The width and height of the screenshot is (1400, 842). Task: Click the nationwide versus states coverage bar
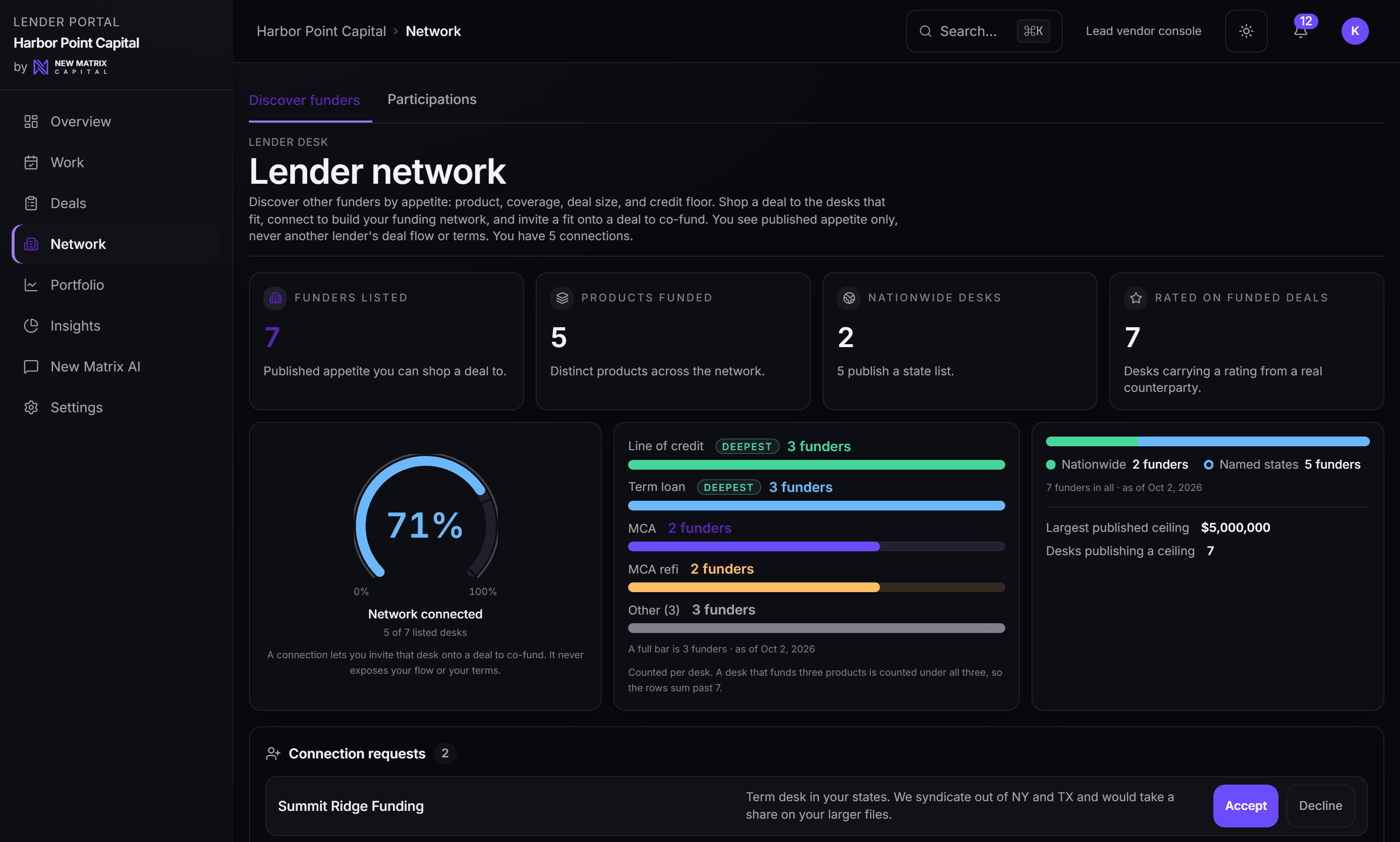click(x=1207, y=441)
